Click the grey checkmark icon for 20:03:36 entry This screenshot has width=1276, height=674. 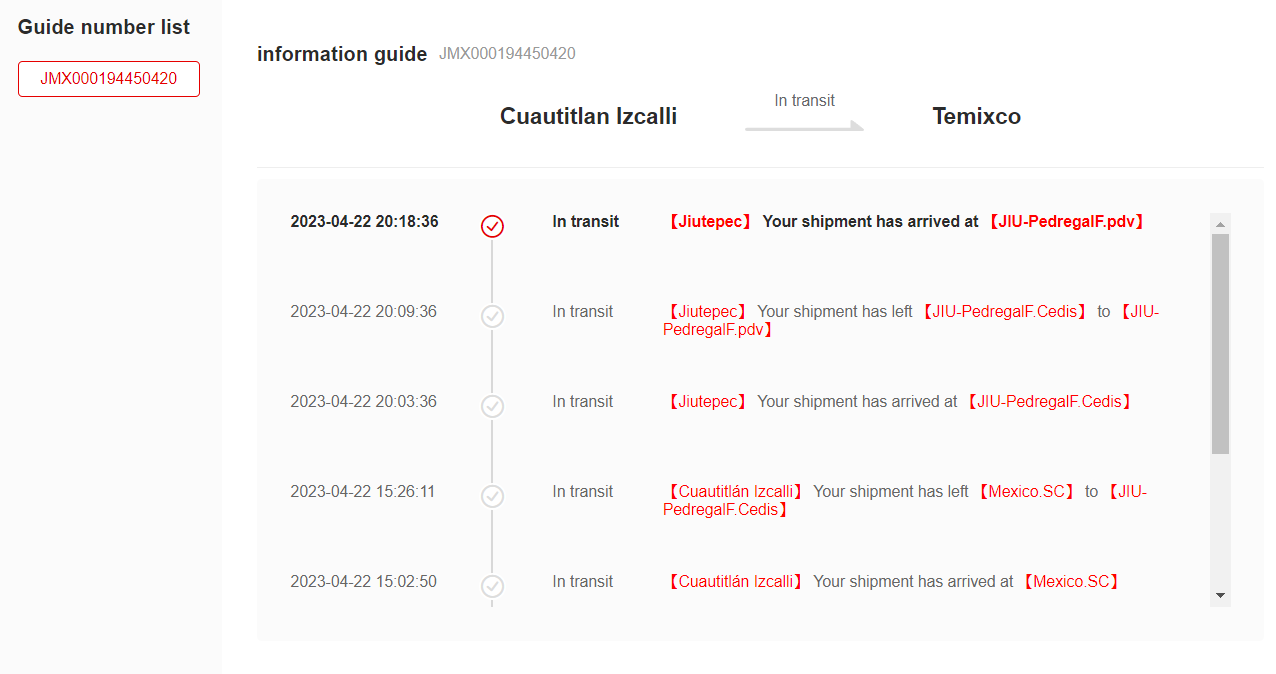click(x=492, y=406)
